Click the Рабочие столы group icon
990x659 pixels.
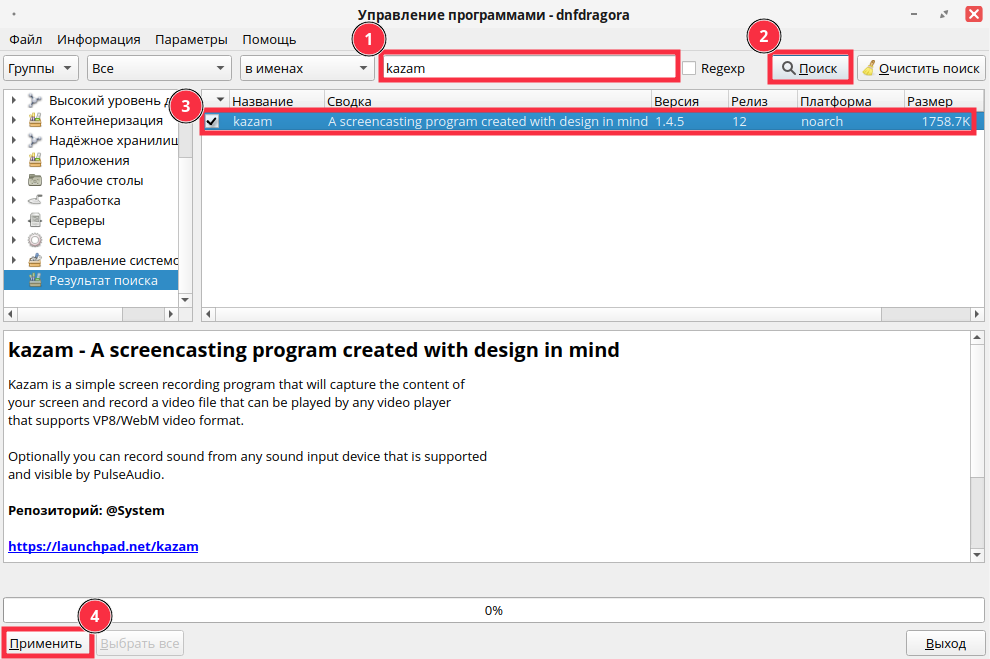point(35,180)
